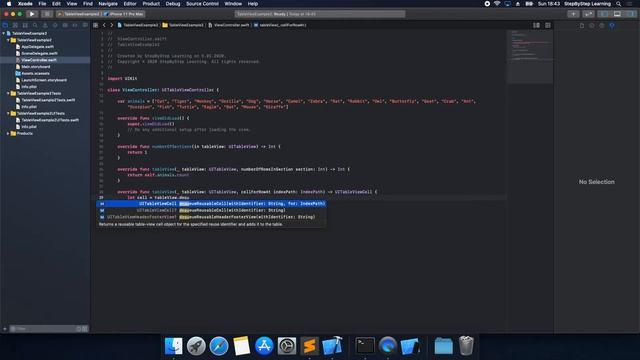Image resolution: width=640 pixels, height=360 pixels.
Task: Open the Issue navigator warning tab
Action: coord(45,25)
